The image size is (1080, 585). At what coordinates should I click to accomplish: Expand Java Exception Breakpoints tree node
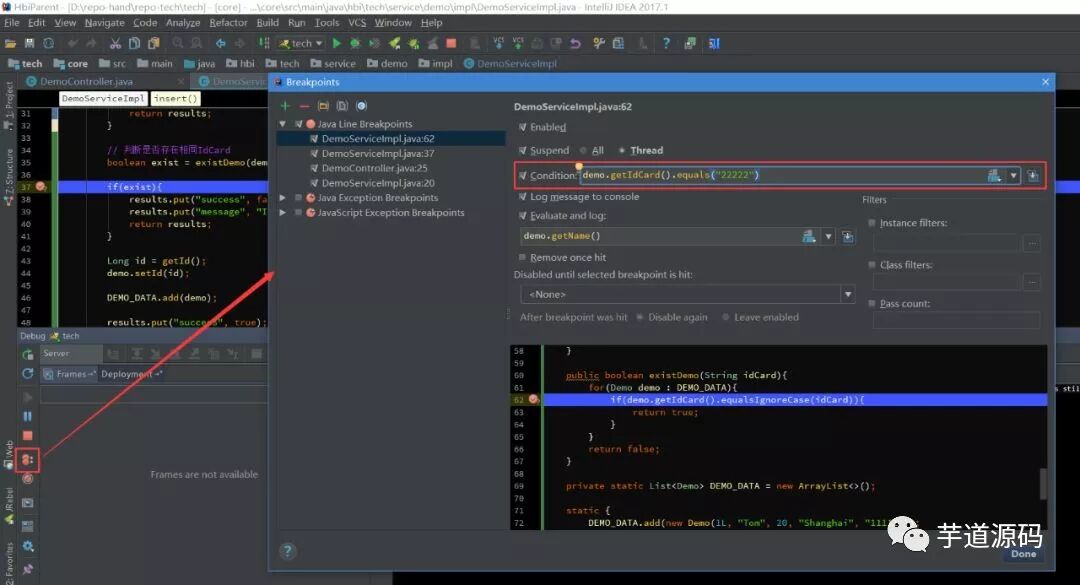click(282, 198)
